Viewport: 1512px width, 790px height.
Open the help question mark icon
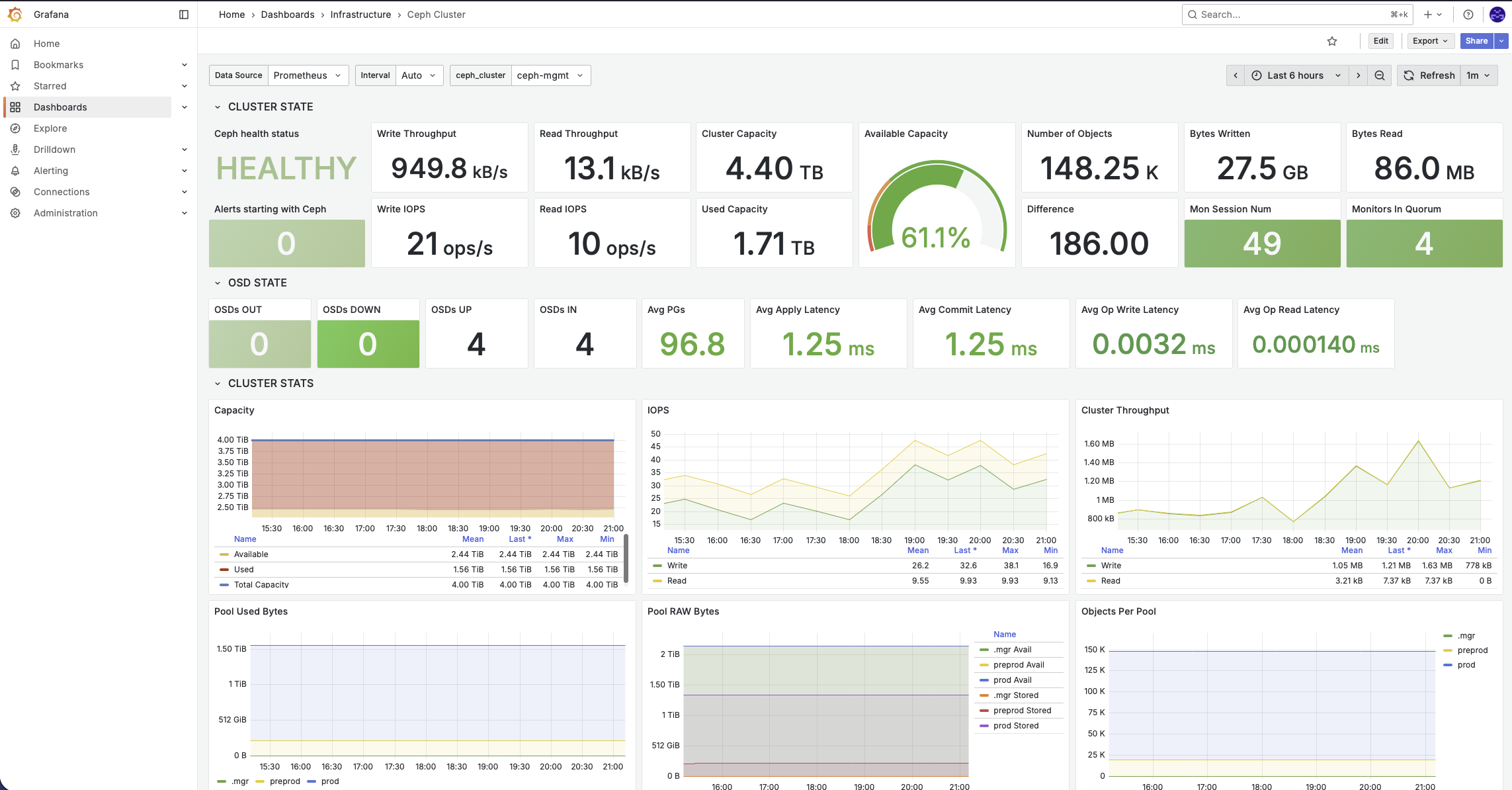1468,15
